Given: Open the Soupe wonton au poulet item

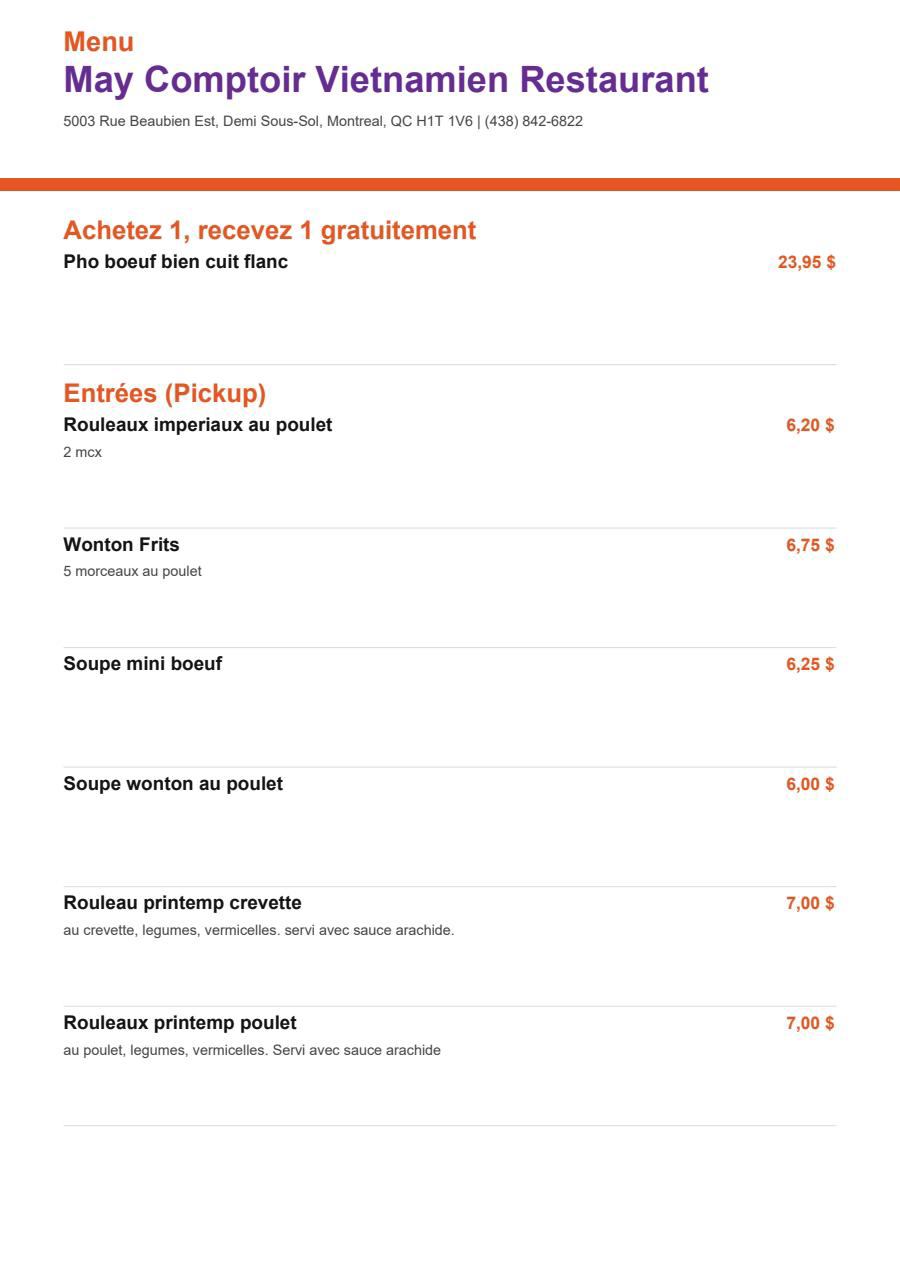Looking at the screenshot, I should (173, 784).
